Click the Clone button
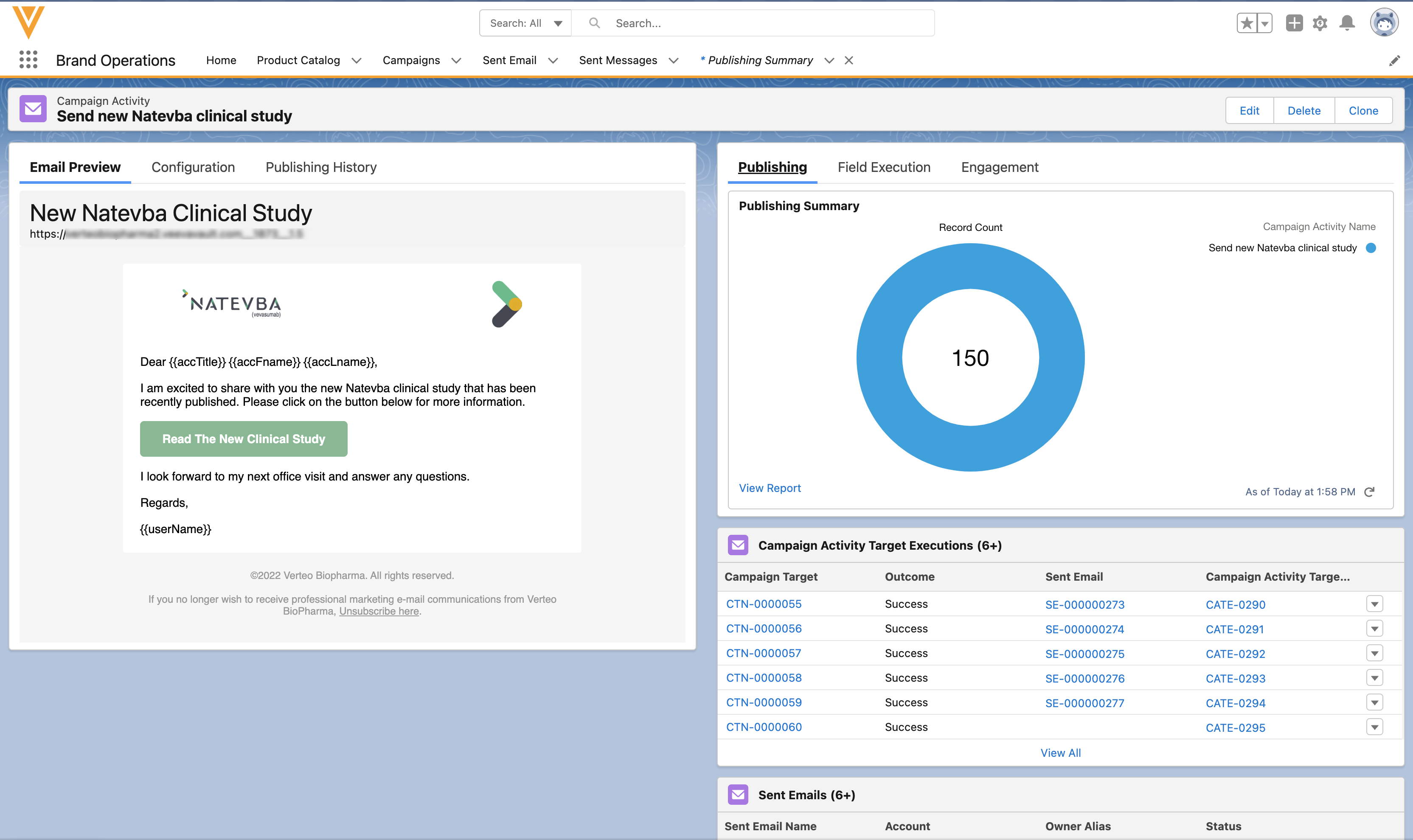Viewport: 1413px width, 840px height. (x=1363, y=111)
